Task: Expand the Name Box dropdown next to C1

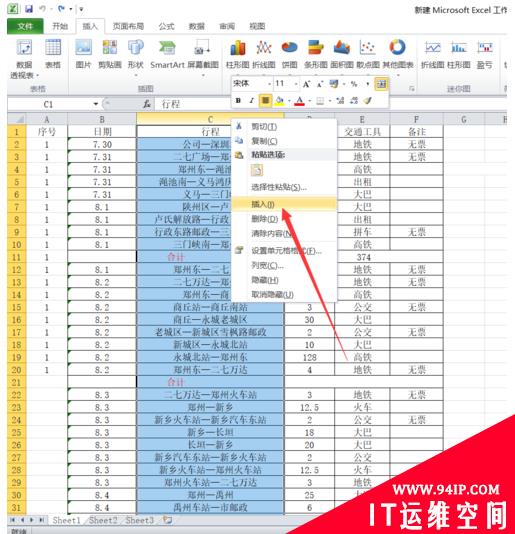Action: point(96,104)
